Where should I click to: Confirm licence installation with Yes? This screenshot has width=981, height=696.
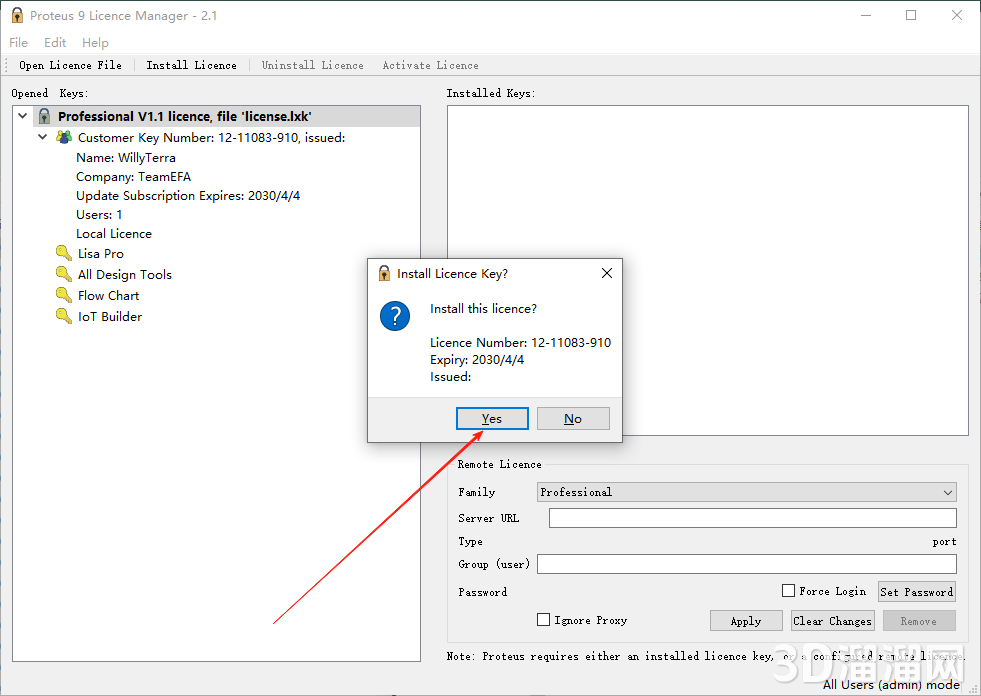point(492,418)
